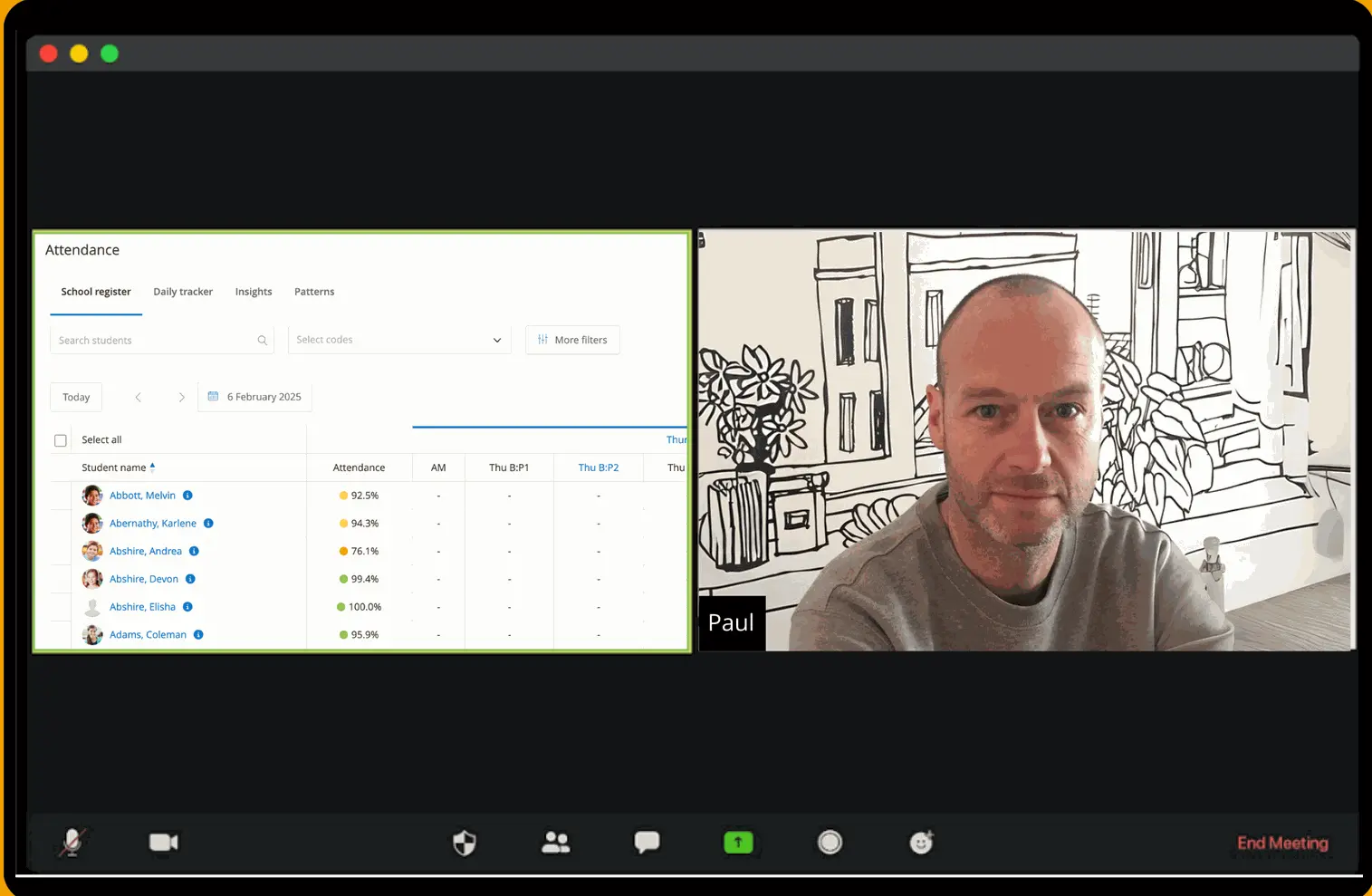Open the reactions smiley icon
Viewport: 1372px width, 896px height.
921,843
